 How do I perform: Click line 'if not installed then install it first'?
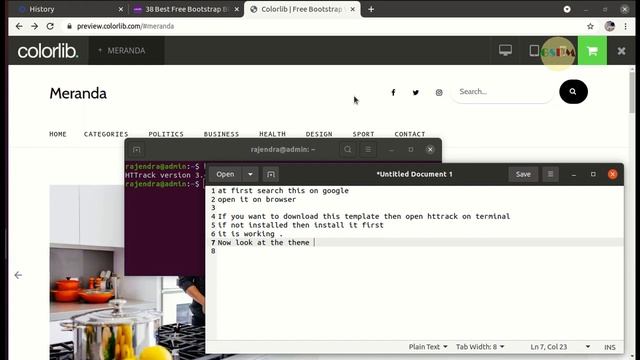tap(300, 225)
